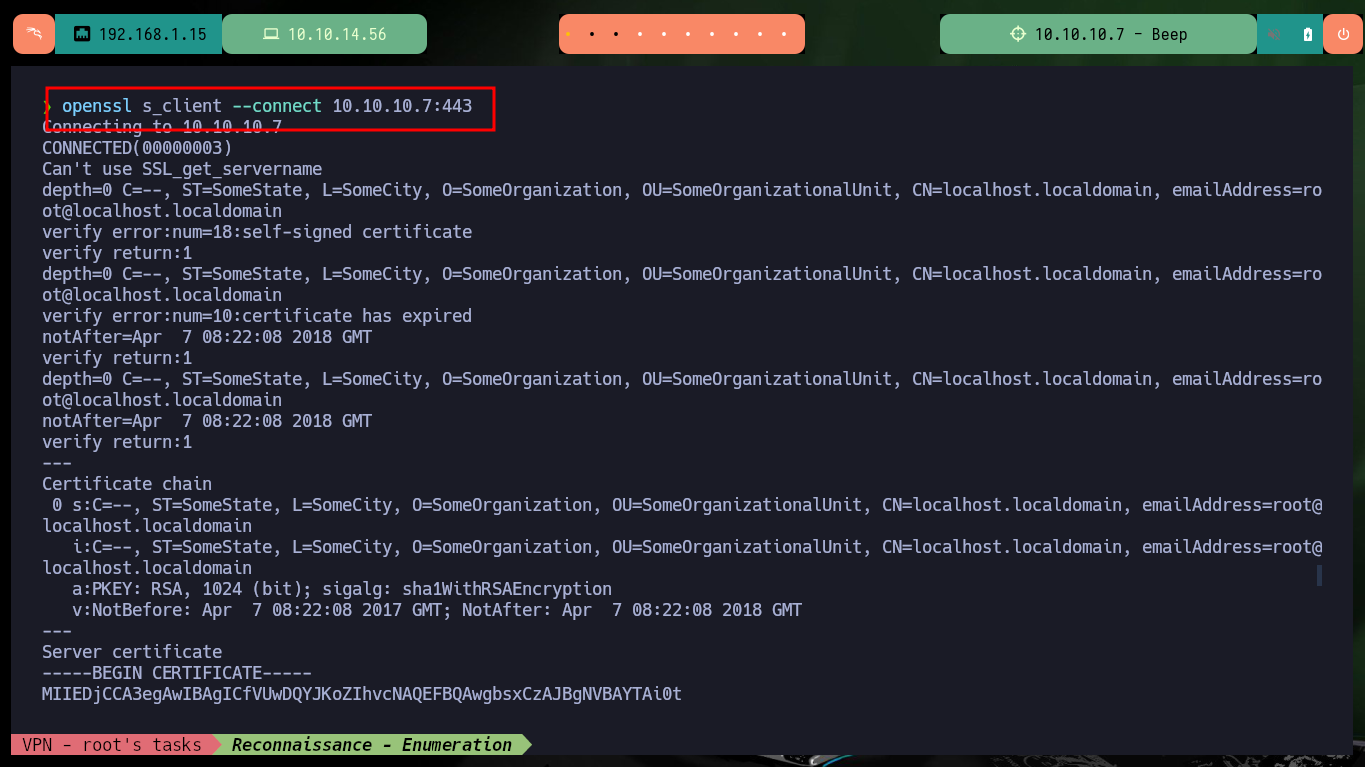The width and height of the screenshot is (1365, 767).
Task: Click the 10.10.10.7 - Beep target label
Action: click(1111, 34)
